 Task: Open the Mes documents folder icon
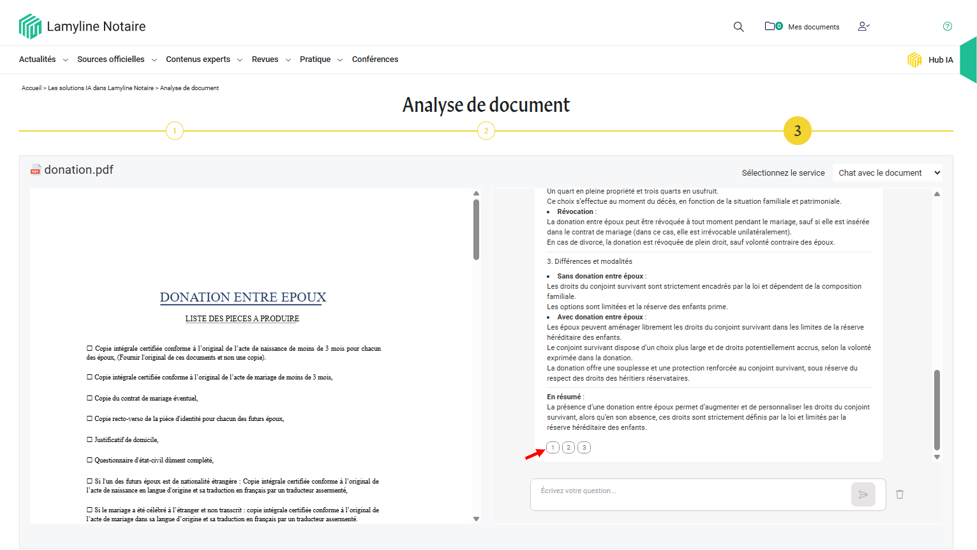coord(773,26)
